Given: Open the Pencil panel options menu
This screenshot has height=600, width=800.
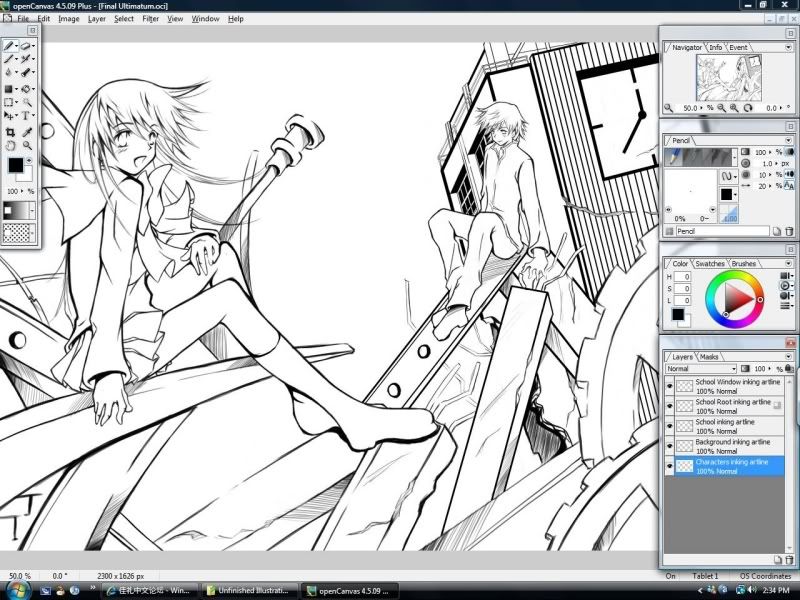Looking at the screenshot, I should (788, 140).
